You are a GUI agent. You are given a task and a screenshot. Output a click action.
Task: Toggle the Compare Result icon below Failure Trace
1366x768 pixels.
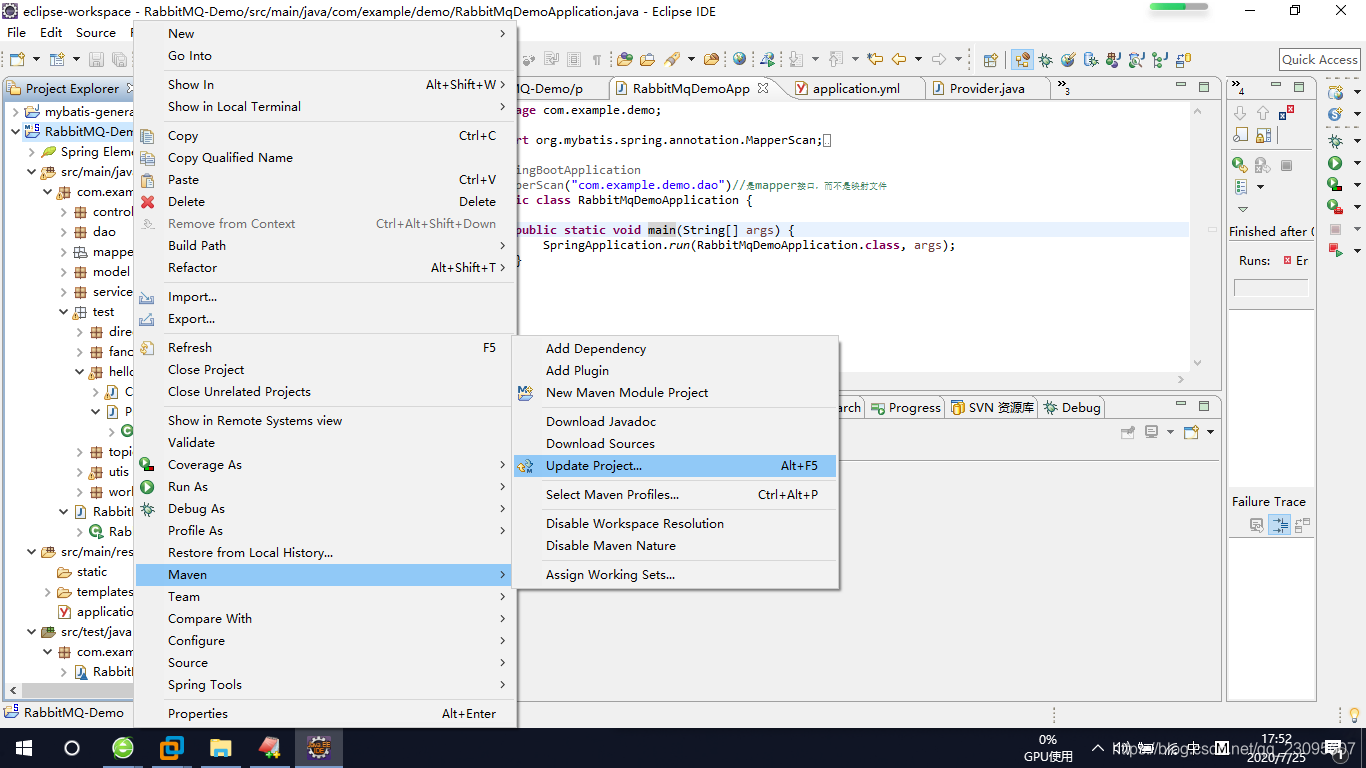click(1302, 525)
